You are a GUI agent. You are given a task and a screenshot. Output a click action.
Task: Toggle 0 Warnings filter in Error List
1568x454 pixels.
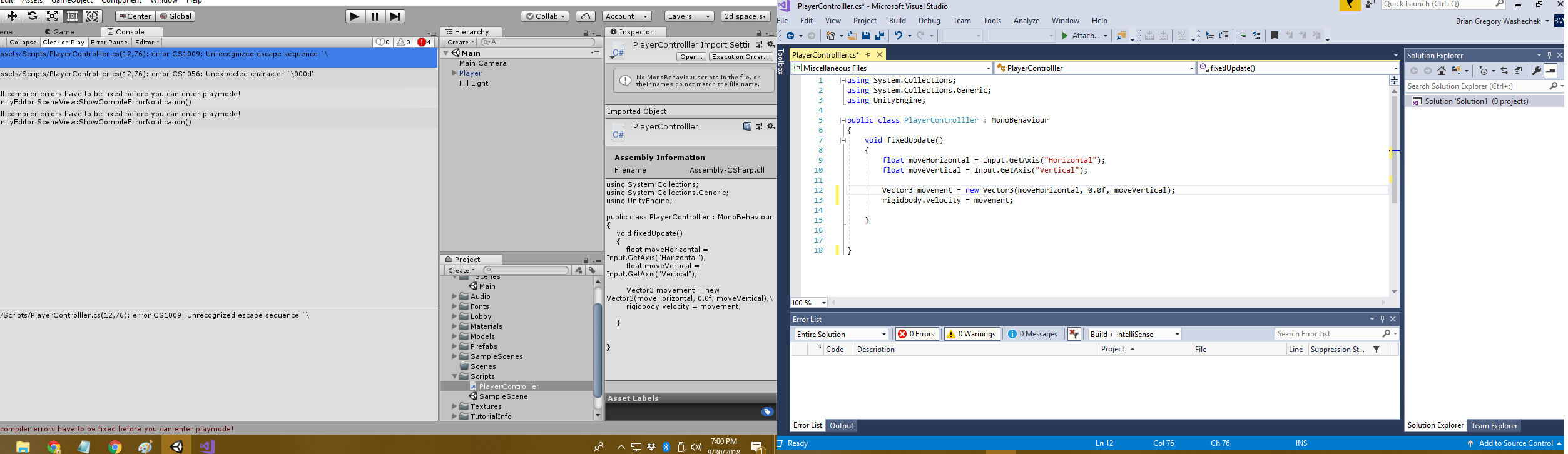(972, 334)
